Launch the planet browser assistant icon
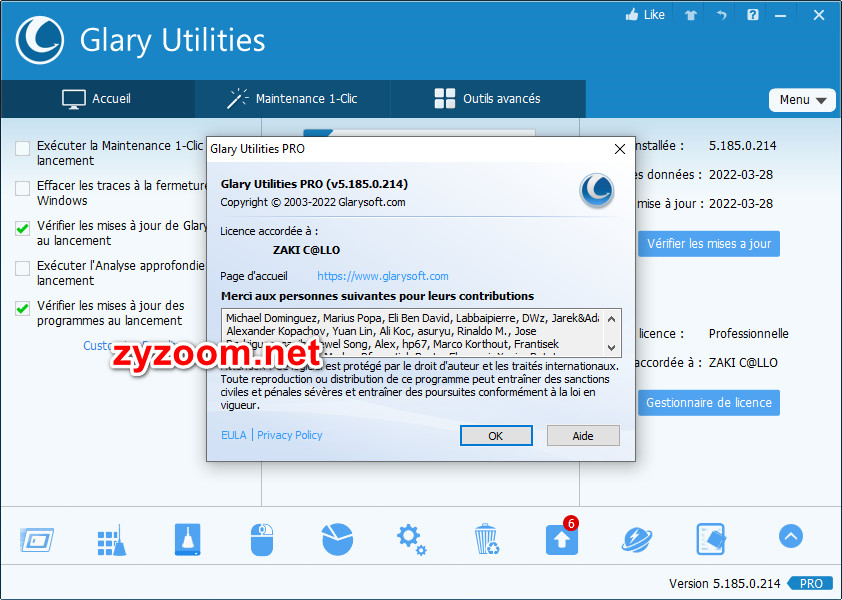Image resolution: width=842 pixels, height=600 pixels. [x=637, y=539]
